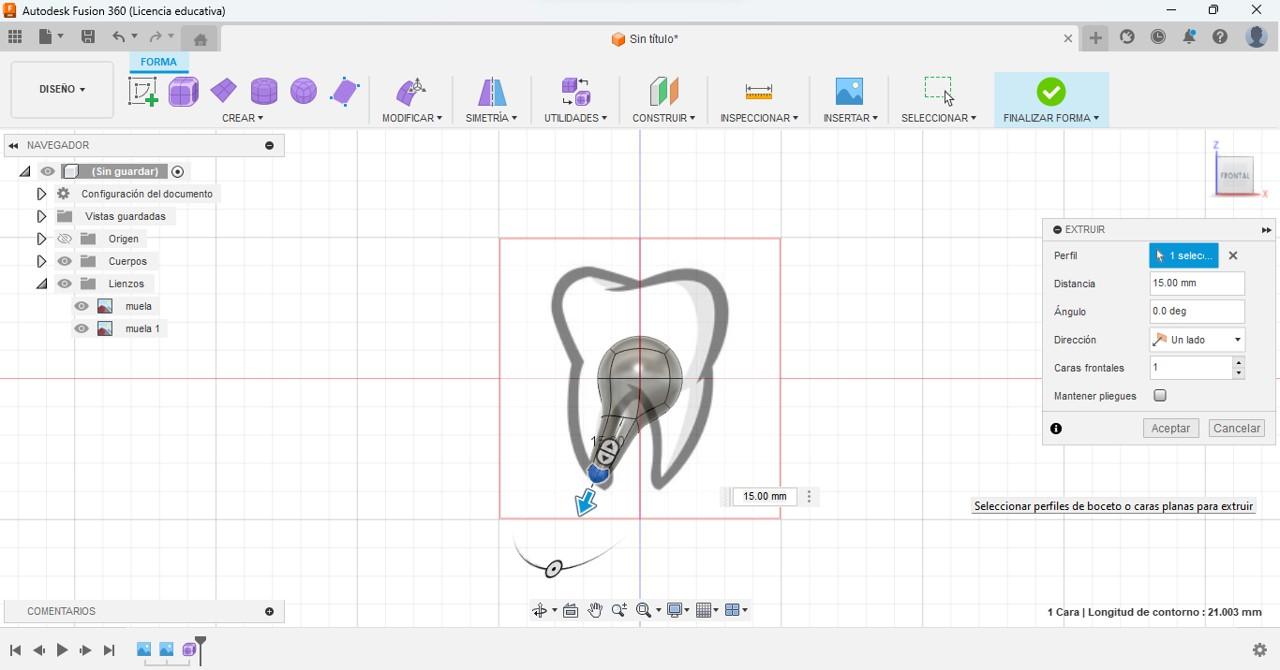
Task: Toggle visibility of the root component
Action: (48, 171)
